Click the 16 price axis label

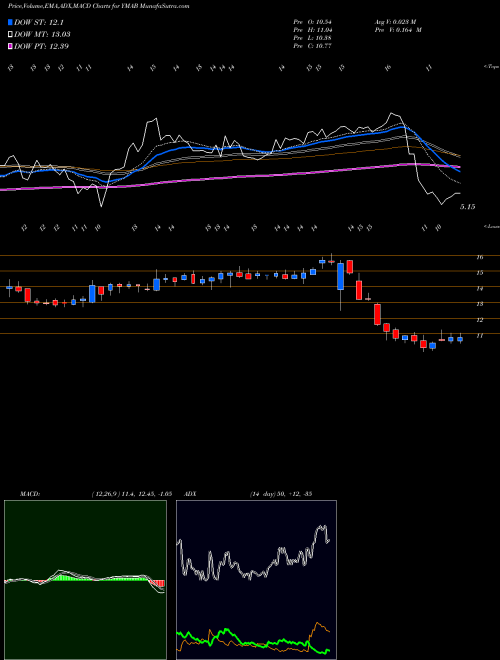pyautogui.click(x=480, y=257)
